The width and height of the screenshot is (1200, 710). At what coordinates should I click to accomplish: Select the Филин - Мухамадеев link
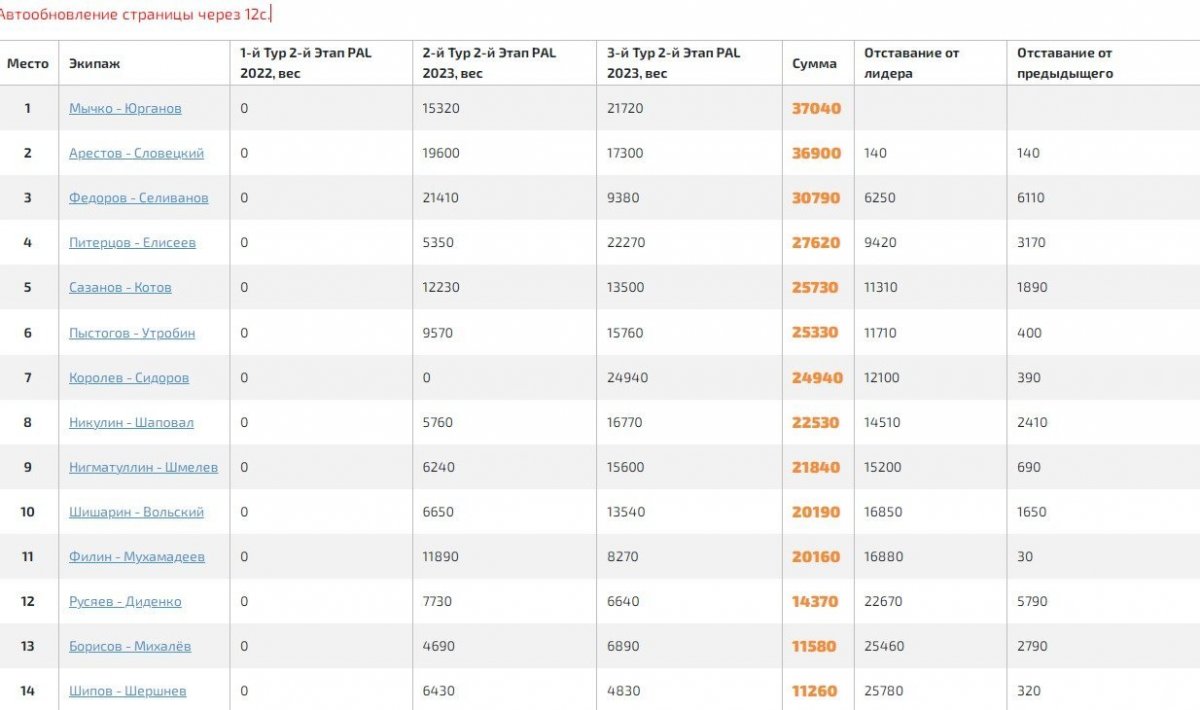coord(137,557)
